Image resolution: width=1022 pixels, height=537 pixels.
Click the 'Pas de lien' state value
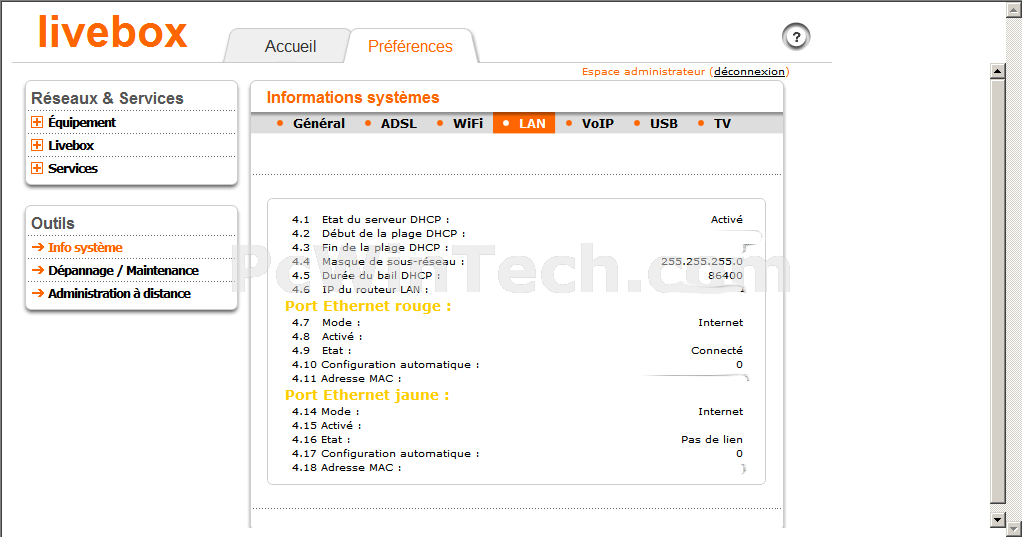click(712, 440)
